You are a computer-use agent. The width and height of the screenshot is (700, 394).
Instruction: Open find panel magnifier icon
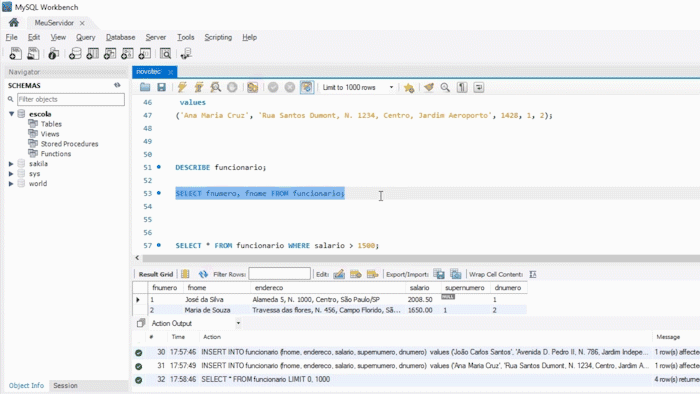(445, 87)
